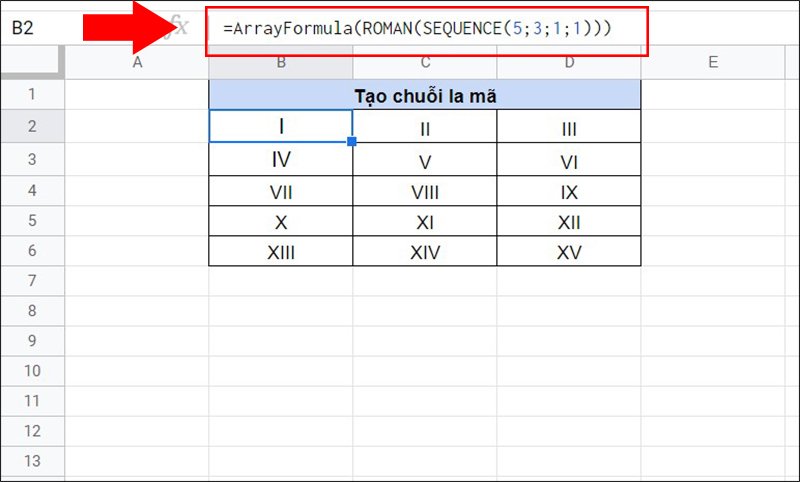The height and width of the screenshot is (482, 800).
Task: Click the blue fill handle of cell B2
Action: [352, 141]
